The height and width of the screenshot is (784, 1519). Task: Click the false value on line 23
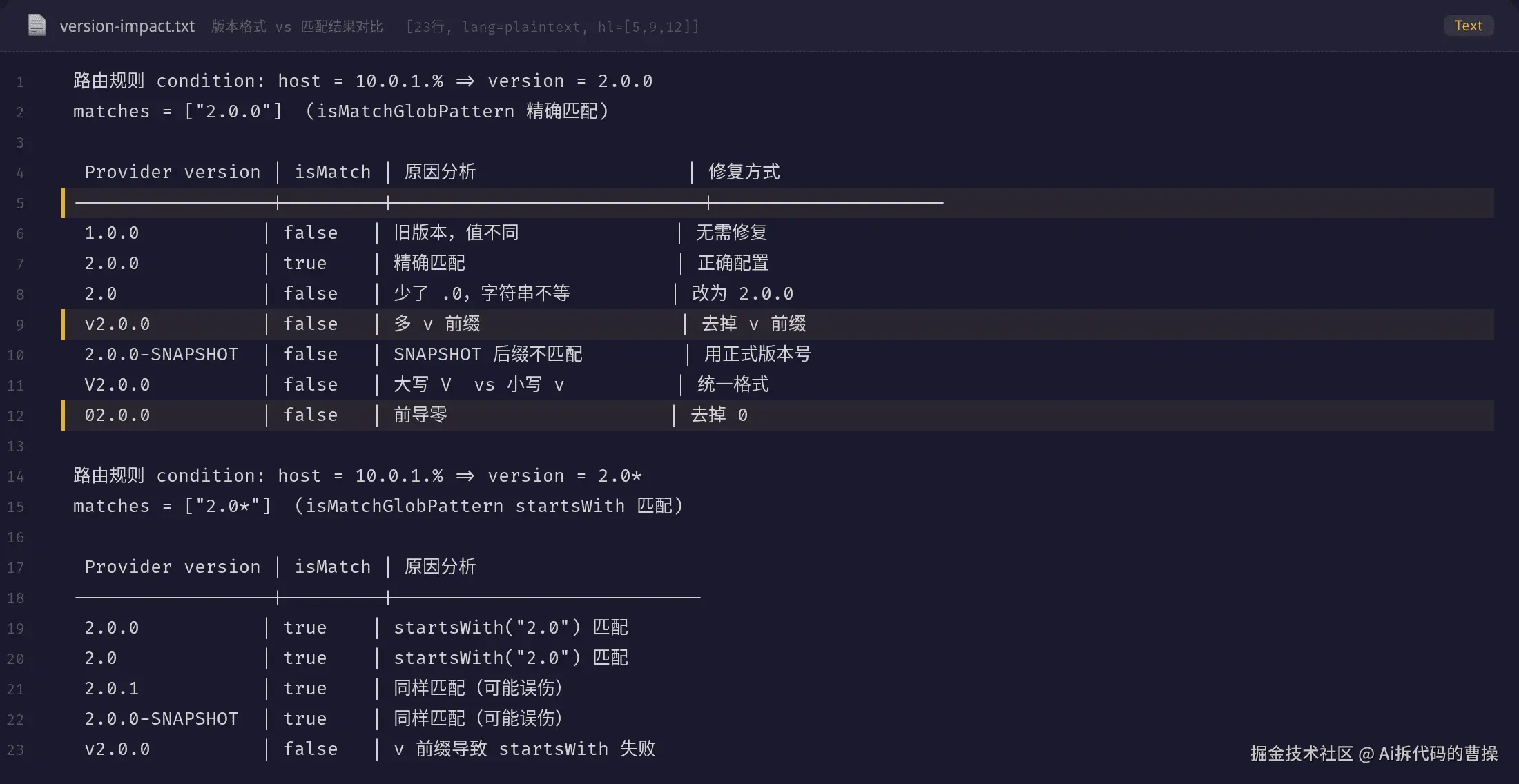[x=311, y=749]
